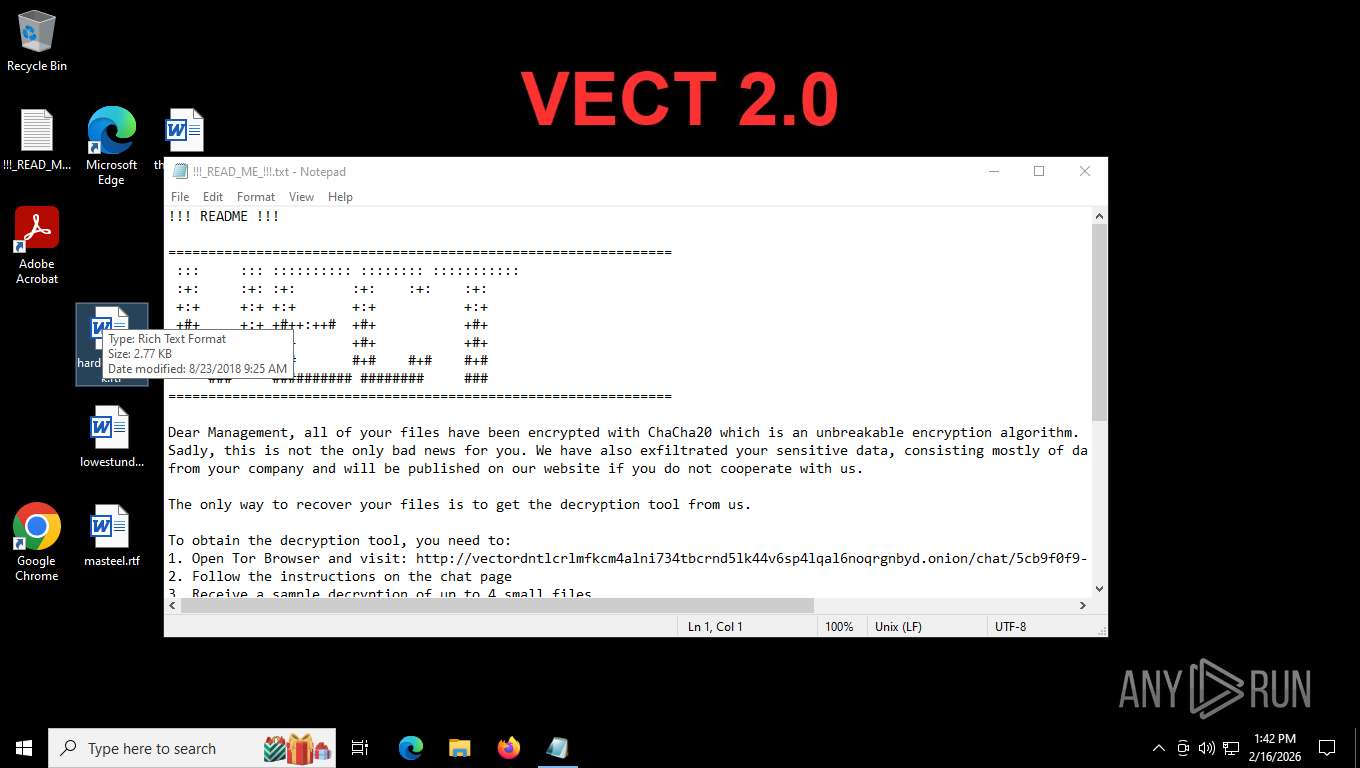Click the "UTF-8" status bar entry
The height and width of the screenshot is (768, 1360).
1010,627
